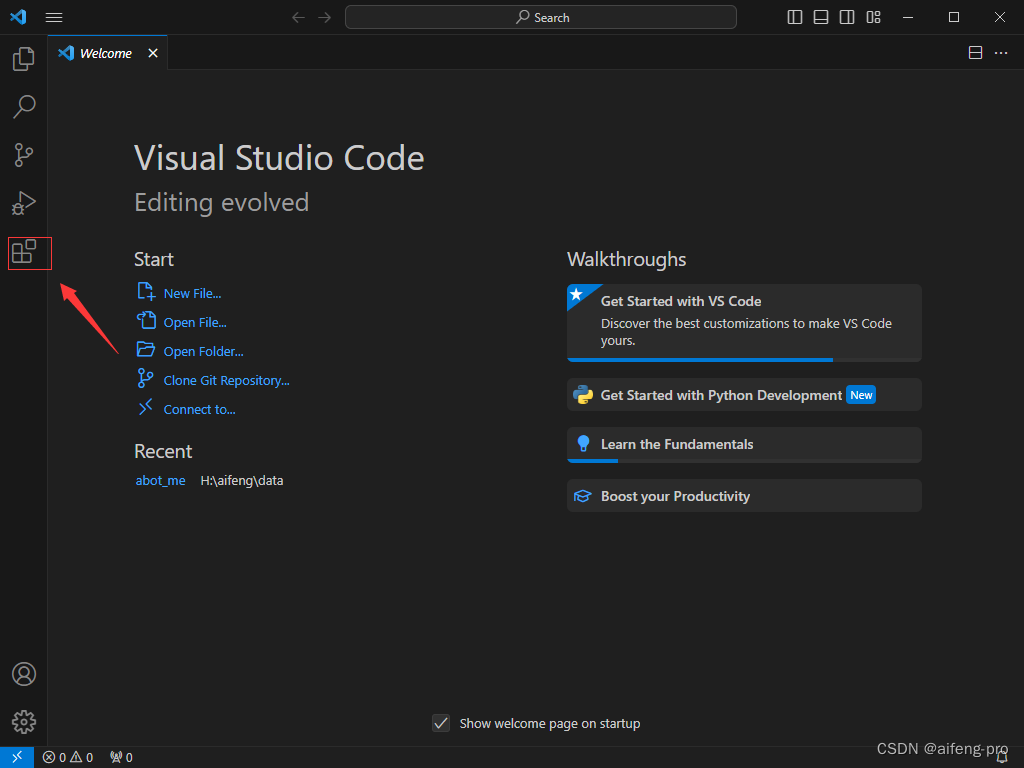Open the Customize Layout icon
This screenshot has height=768, width=1024.
click(x=873, y=18)
